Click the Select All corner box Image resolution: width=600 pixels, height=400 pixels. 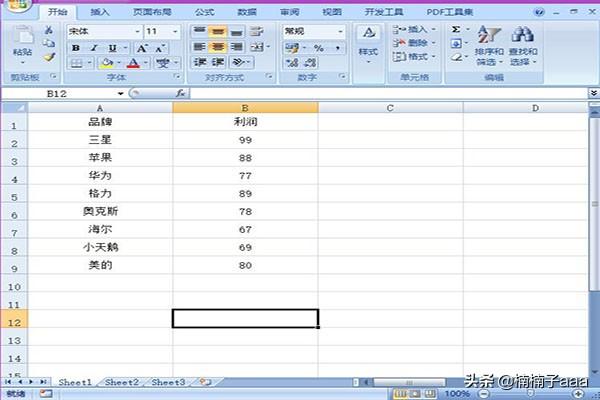click(x=14, y=108)
